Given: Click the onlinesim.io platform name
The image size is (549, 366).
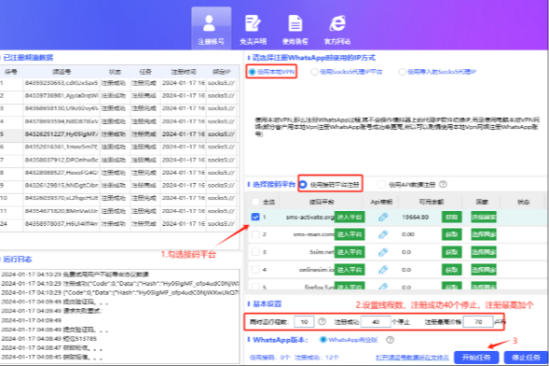Looking at the screenshot, I should [317, 269].
